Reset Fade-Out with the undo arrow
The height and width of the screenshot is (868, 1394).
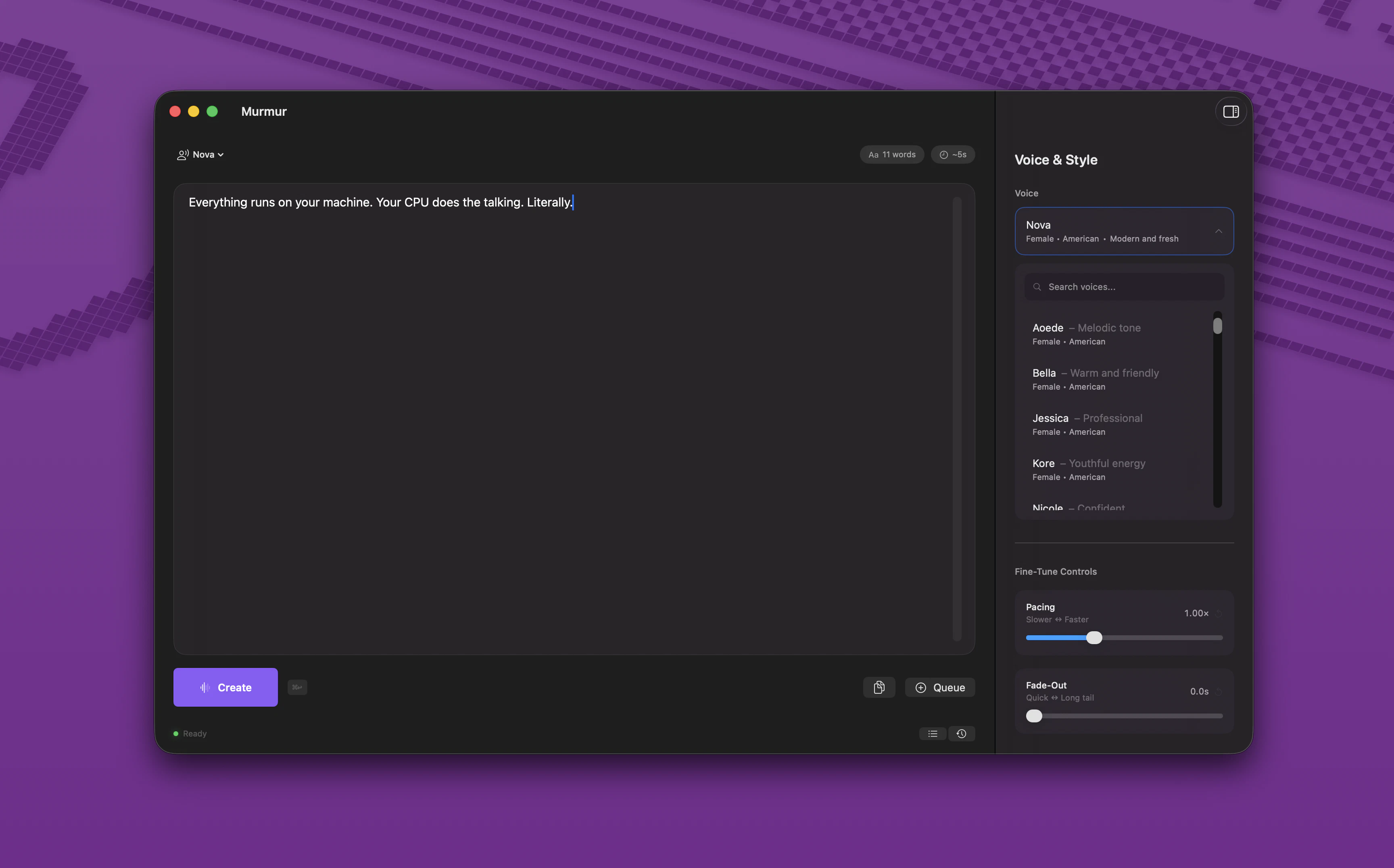[1218, 691]
